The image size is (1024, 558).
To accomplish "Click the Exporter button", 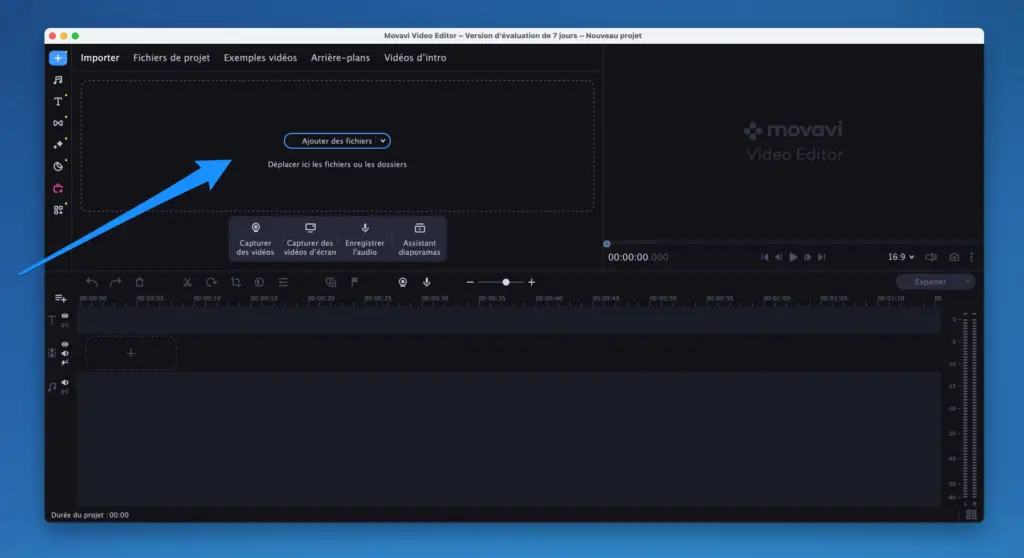I will tap(930, 282).
